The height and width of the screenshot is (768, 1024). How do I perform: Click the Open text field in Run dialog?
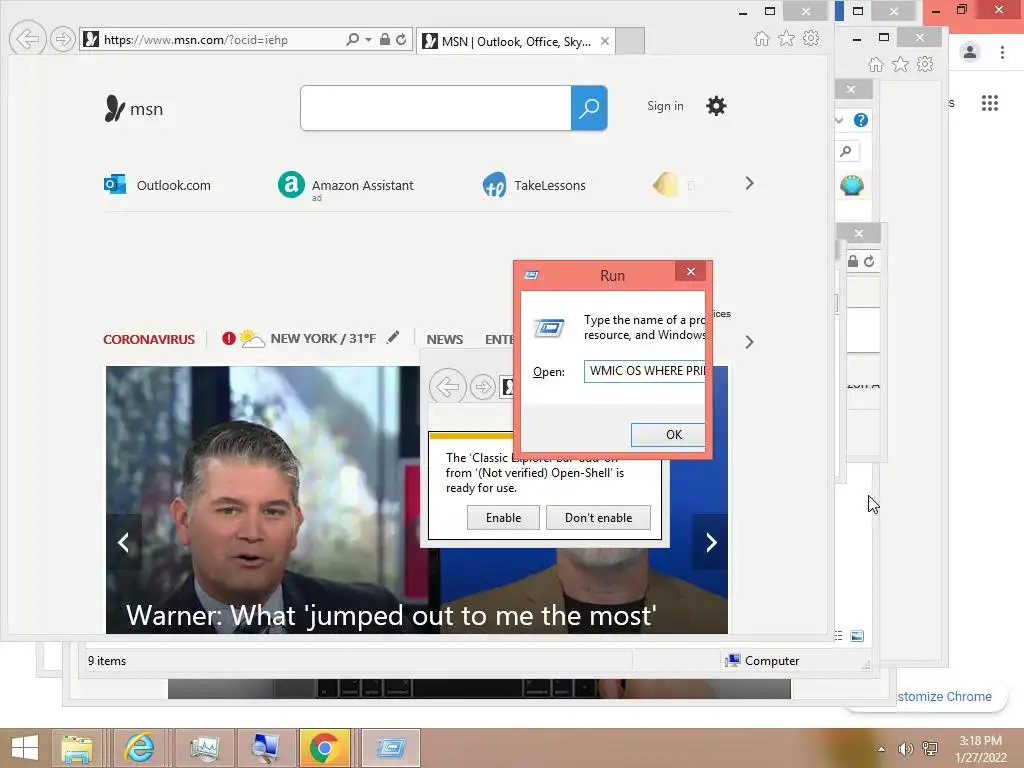coord(645,371)
